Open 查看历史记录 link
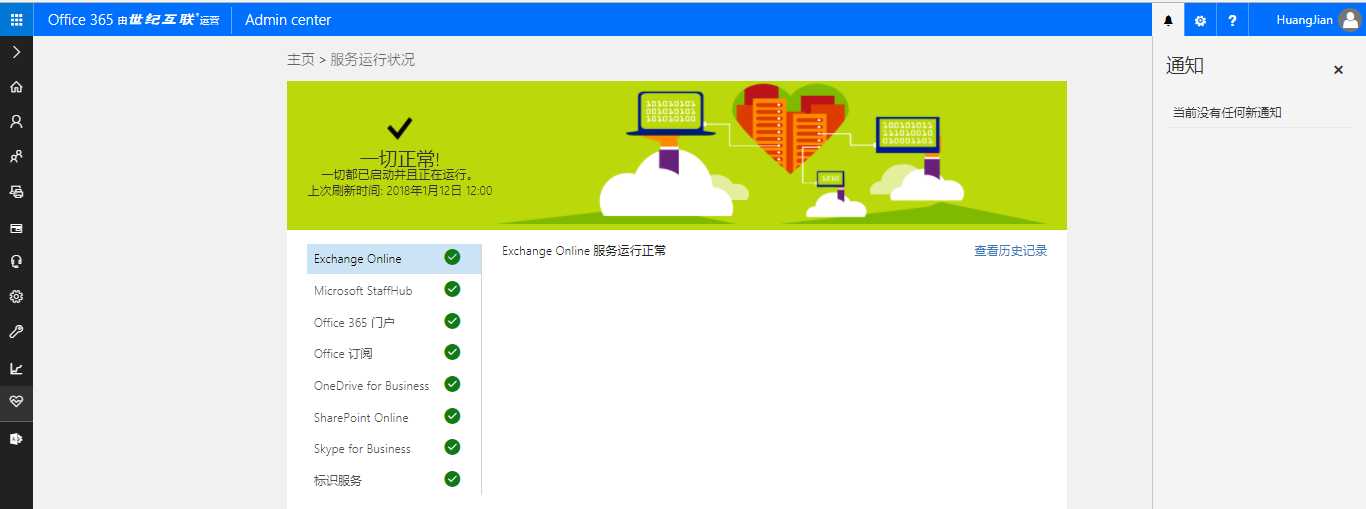 [1011, 251]
